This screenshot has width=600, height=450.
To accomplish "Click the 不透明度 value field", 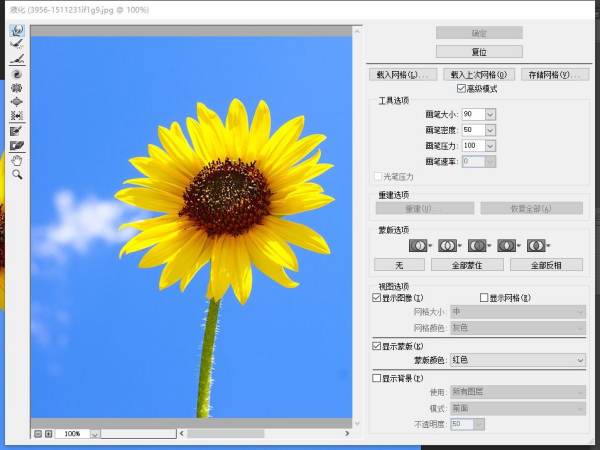I will (462, 424).
